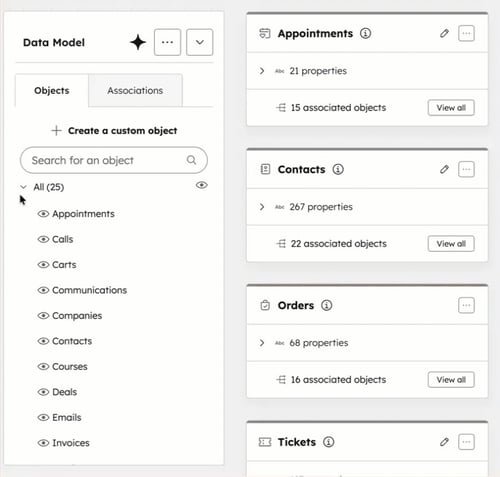Collapse the All (25) objects list
This screenshot has width=500, height=477.
[23, 187]
